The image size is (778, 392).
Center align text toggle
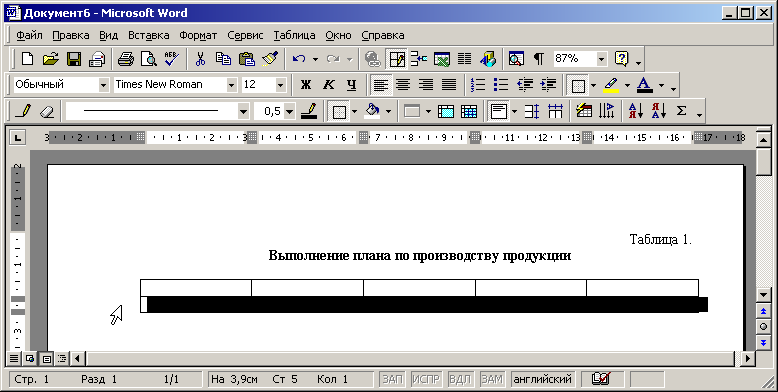[403, 85]
